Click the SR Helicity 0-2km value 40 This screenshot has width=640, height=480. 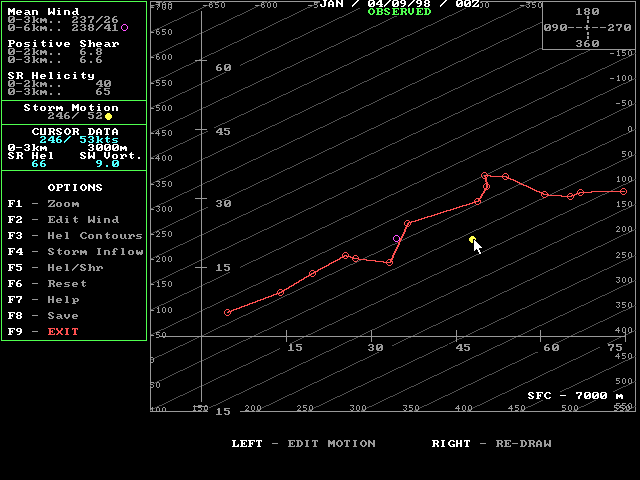103,84
